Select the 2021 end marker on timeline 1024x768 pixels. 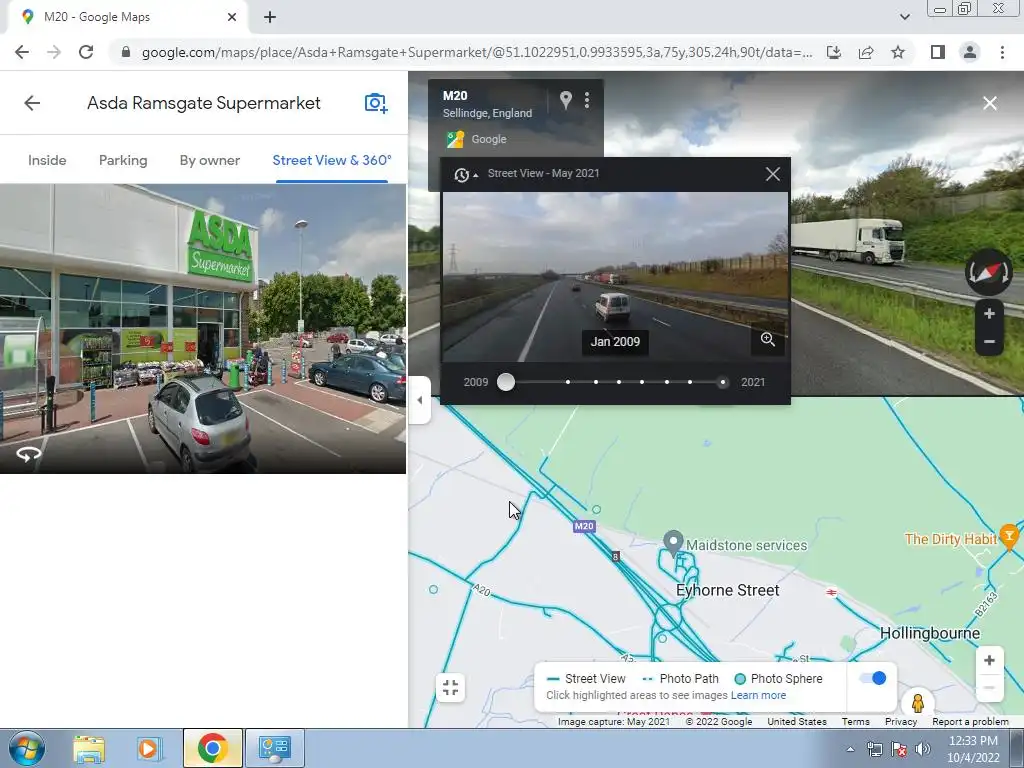(x=722, y=382)
